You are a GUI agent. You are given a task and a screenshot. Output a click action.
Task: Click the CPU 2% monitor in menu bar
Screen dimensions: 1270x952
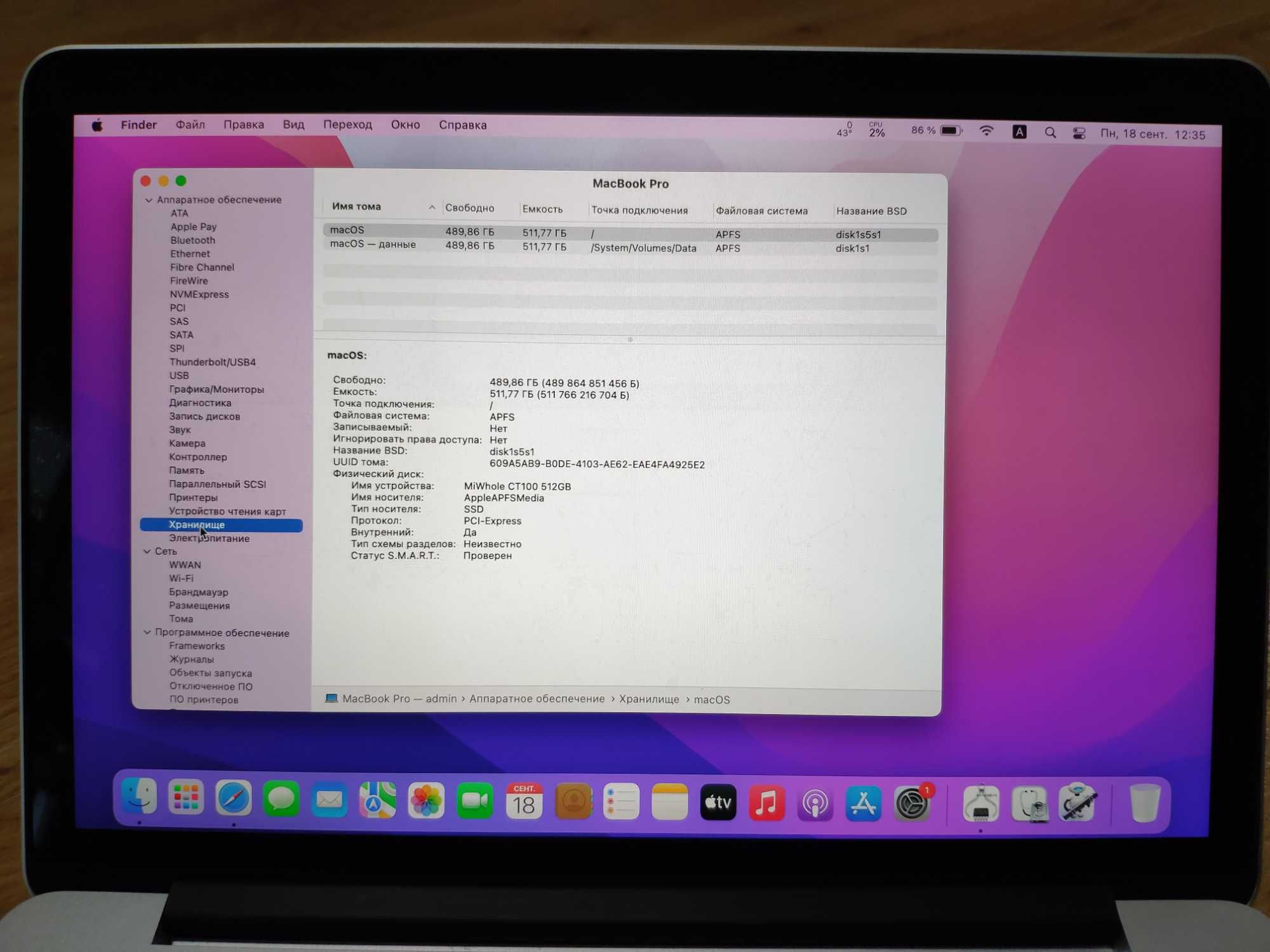(x=876, y=129)
